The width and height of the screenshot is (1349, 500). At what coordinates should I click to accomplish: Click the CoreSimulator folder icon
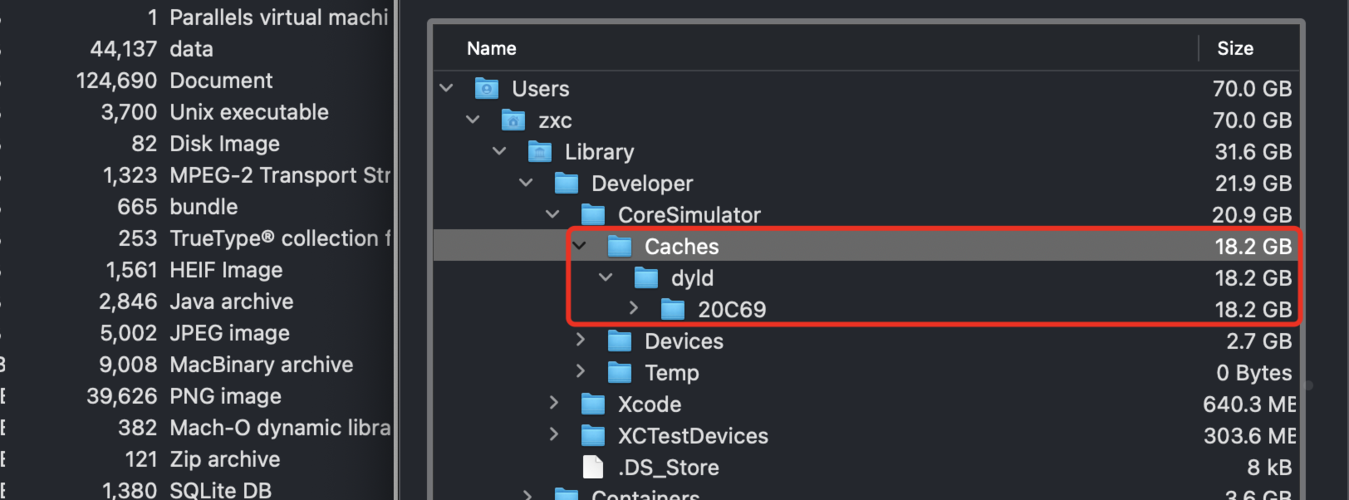(593, 215)
